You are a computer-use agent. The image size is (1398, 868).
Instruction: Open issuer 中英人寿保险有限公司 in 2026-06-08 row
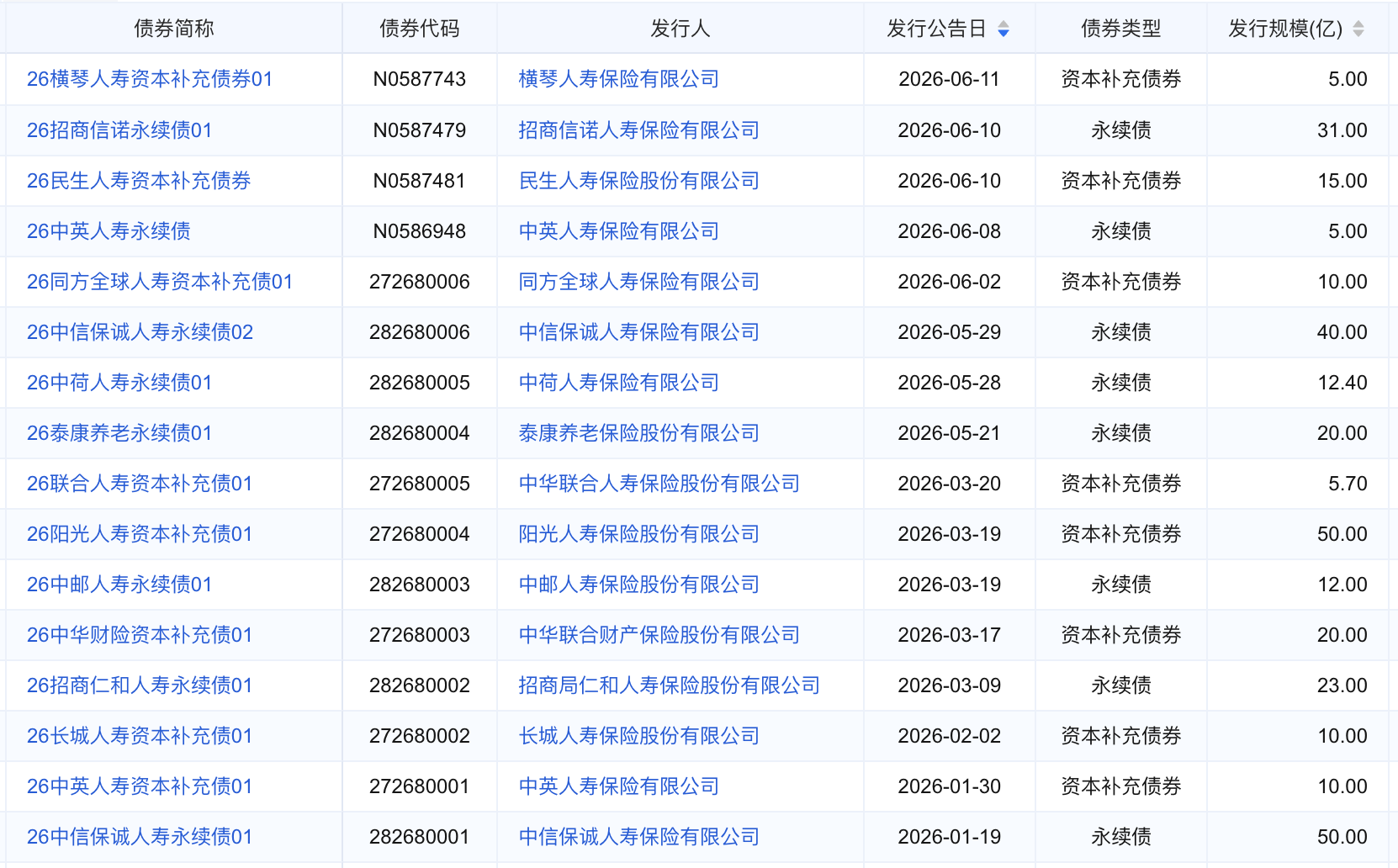(x=619, y=231)
